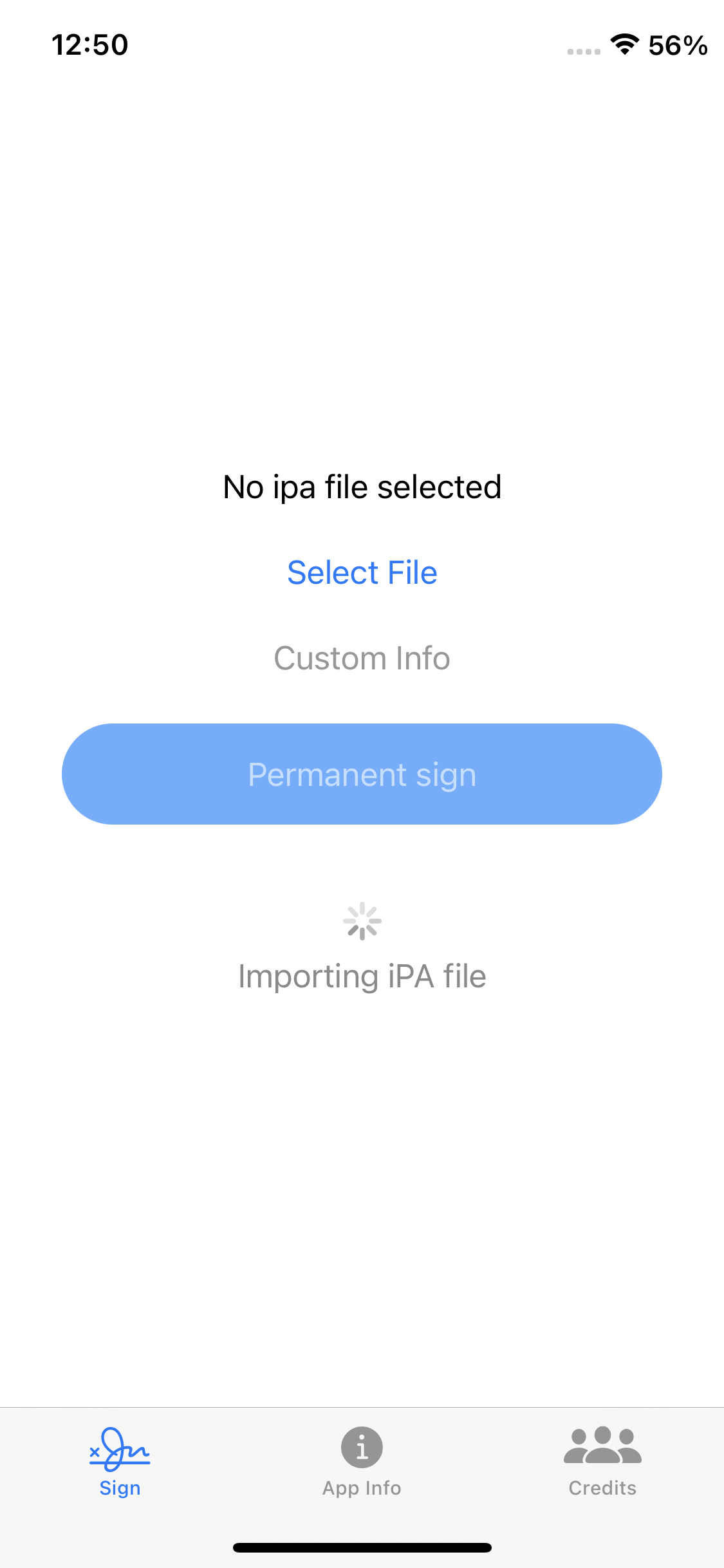Tap the "App Info" text label
This screenshot has width=724, height=1568.
click(362, 1488)
